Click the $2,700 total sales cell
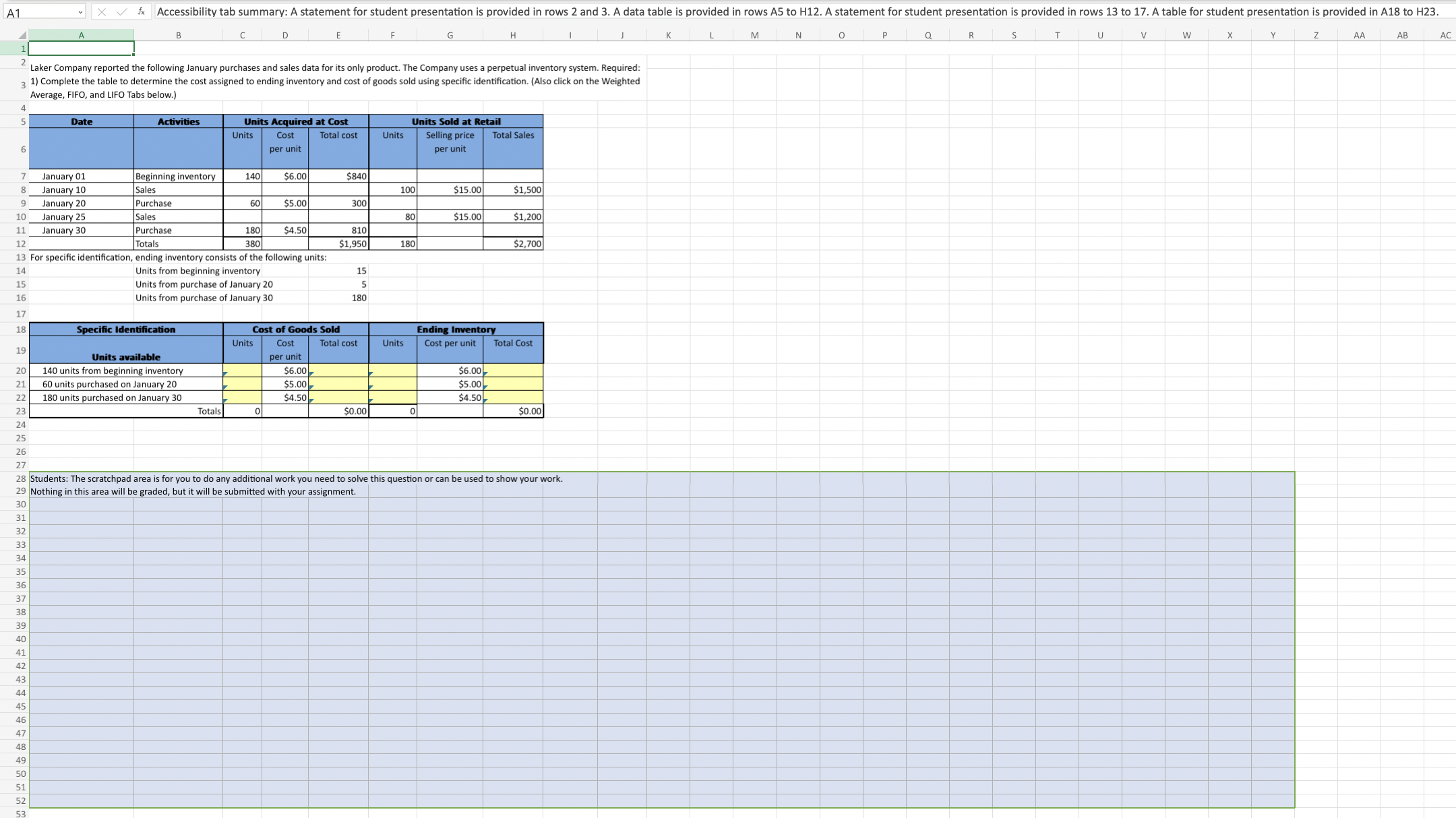 coord(513,244)
